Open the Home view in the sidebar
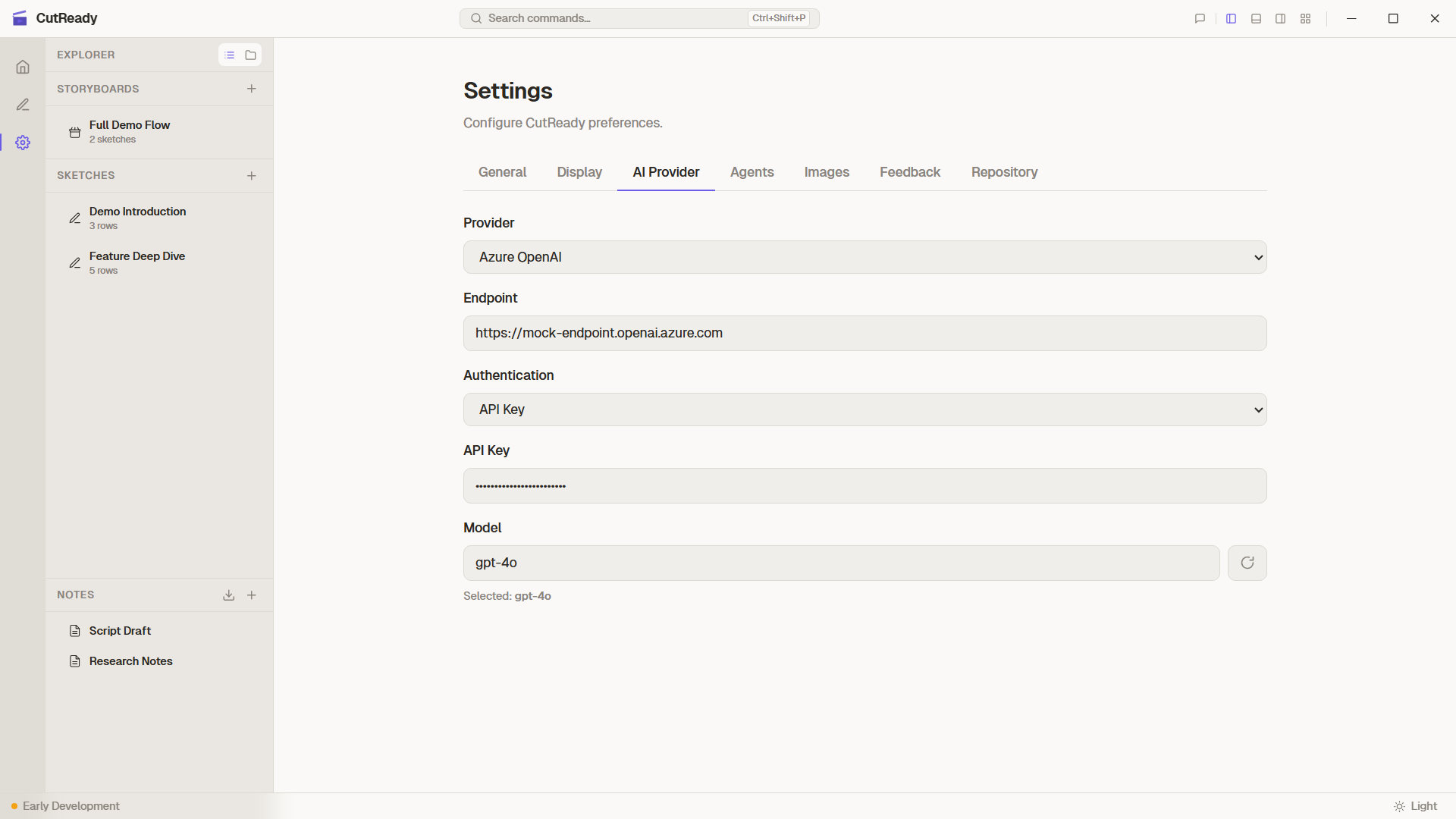 23,67
